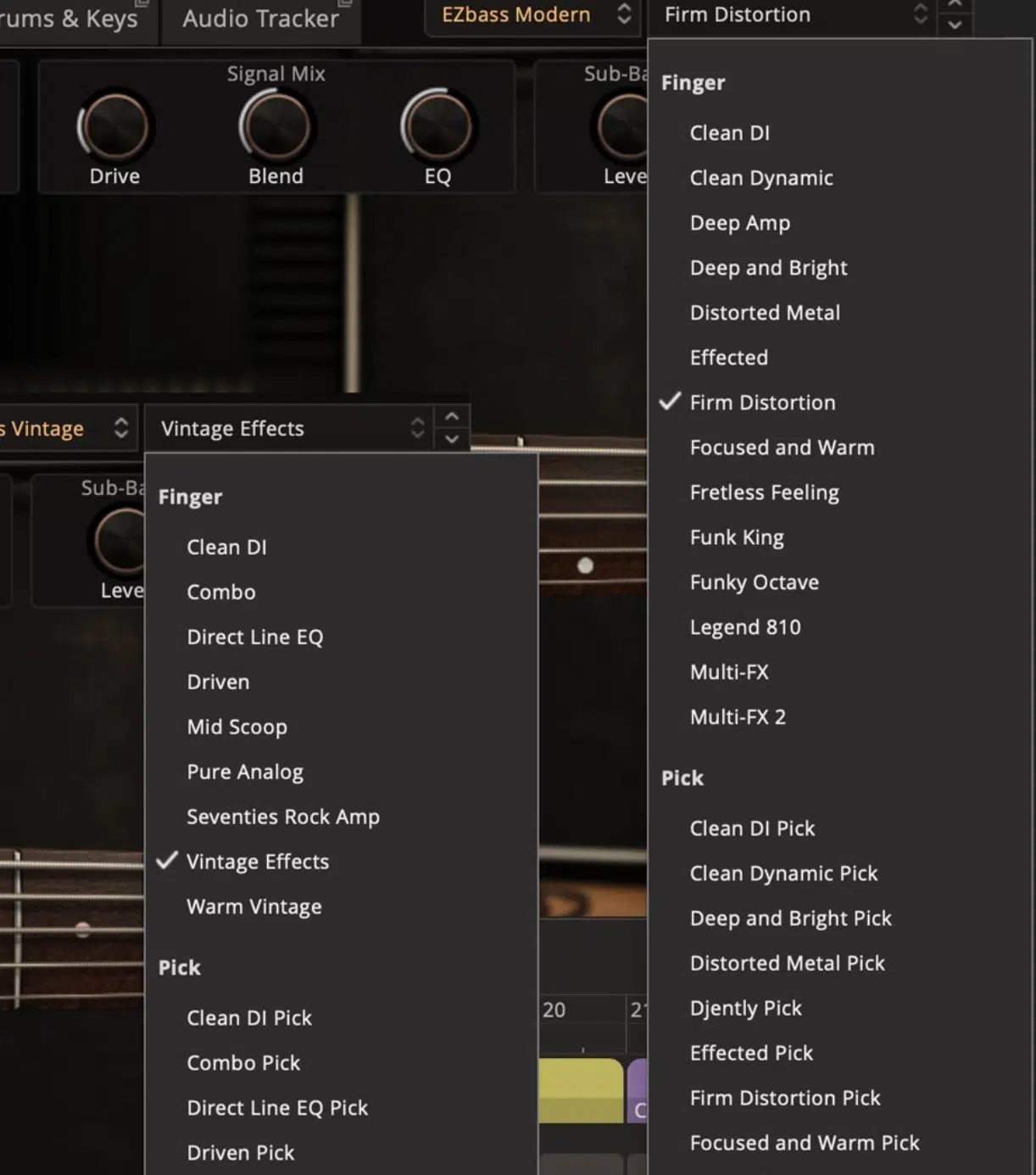Select the Fretless Feeling preset
The height and width of the screenshot is (1175, 1036).
(840, 493)
